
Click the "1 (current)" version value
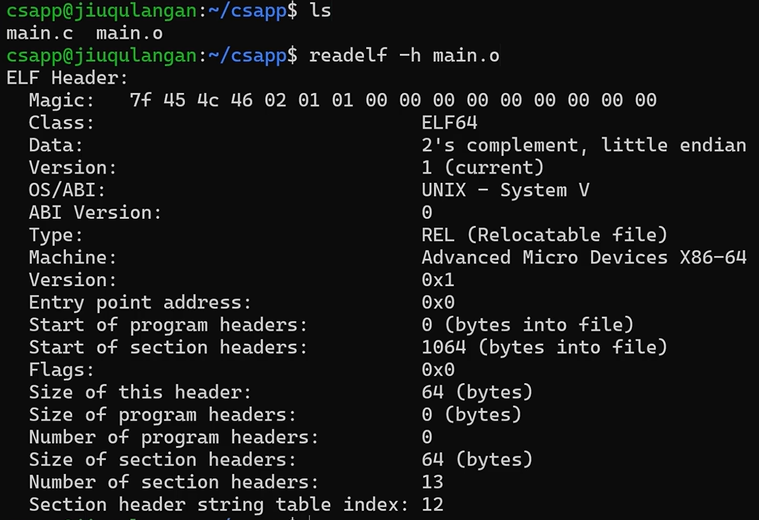click(483, 168)
